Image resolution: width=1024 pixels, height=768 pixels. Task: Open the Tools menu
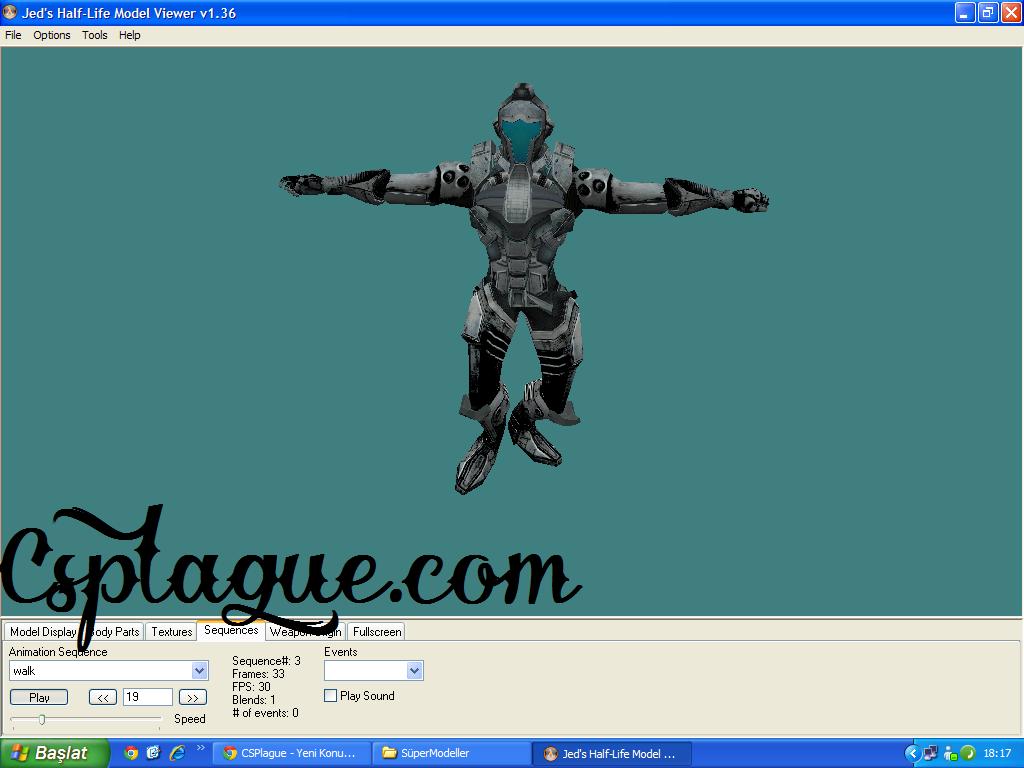coord(95,35)
